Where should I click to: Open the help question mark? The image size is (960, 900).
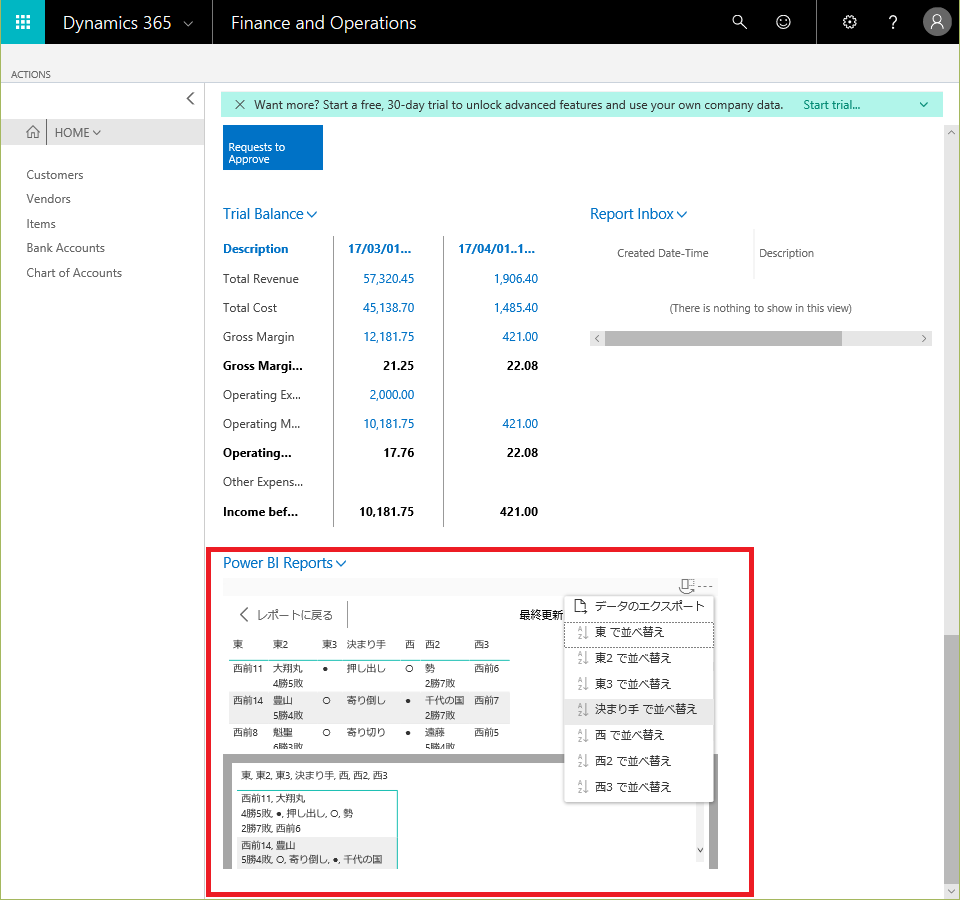click(x=893, y=22)
